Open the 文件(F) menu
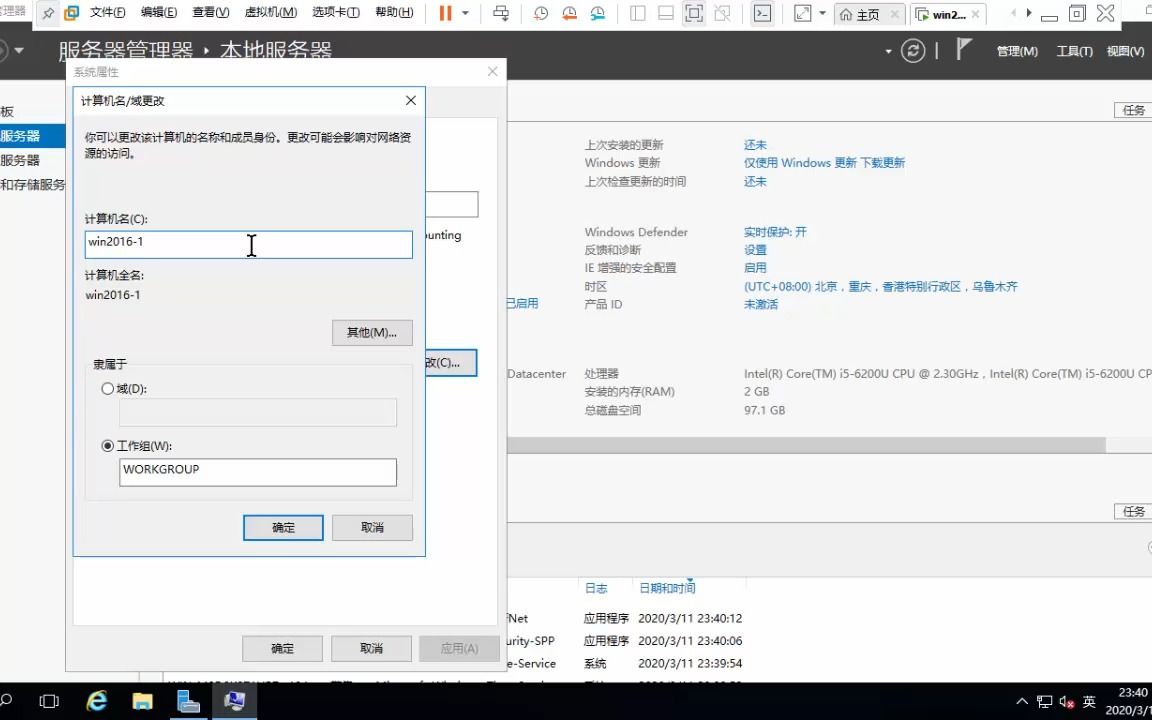The height and width of the screenshot is (720, 1152). click(107, 12)
